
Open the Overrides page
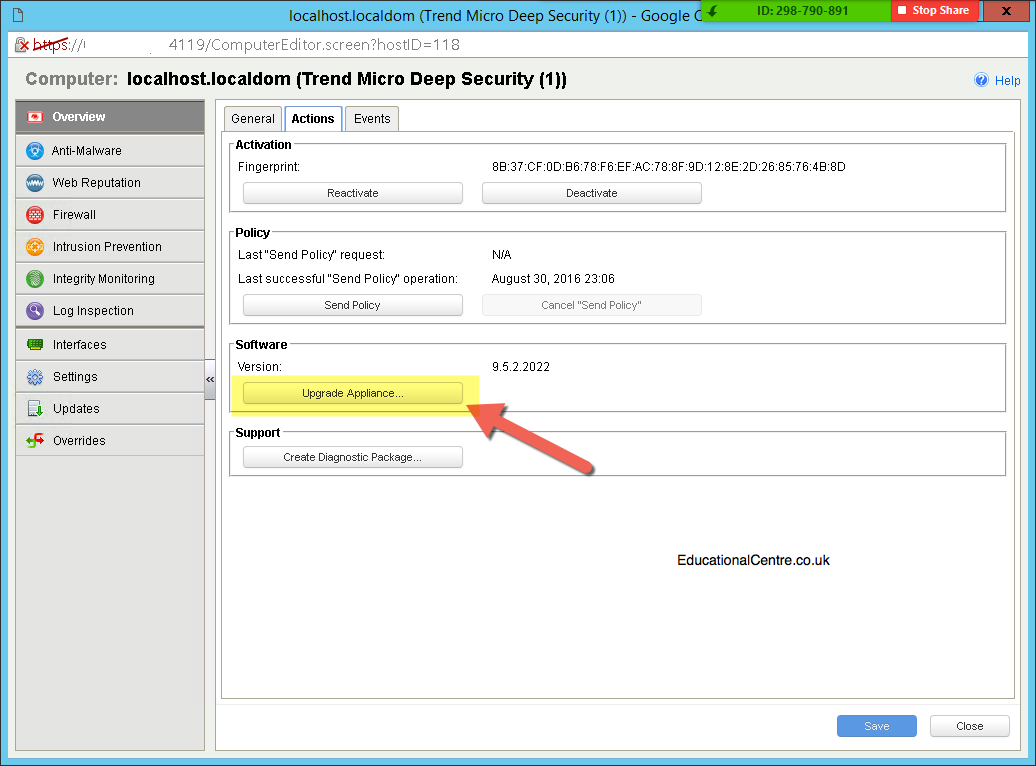pos(79,441)
